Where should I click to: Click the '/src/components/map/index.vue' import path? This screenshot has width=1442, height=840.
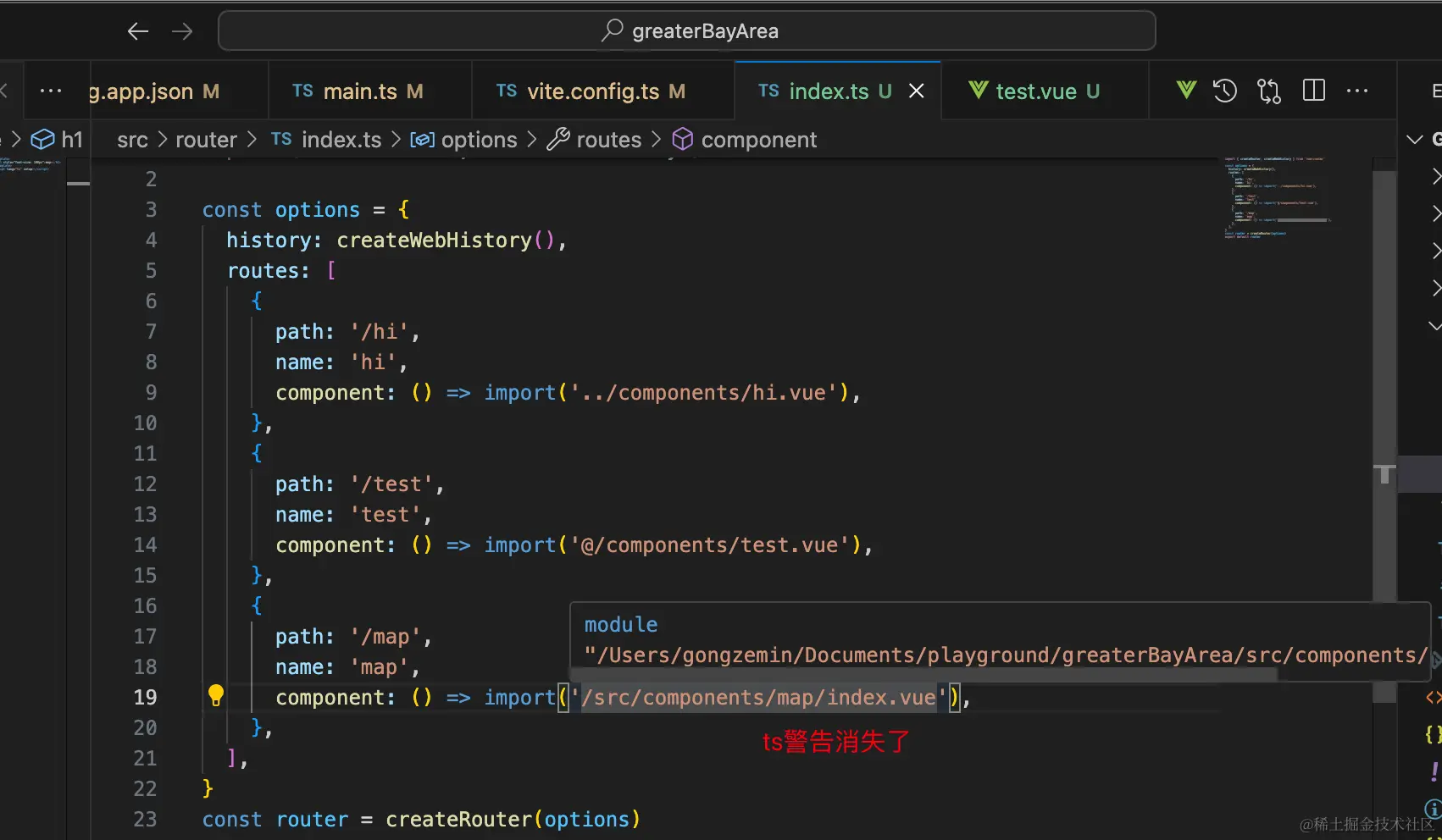click(x=759, y=698)
